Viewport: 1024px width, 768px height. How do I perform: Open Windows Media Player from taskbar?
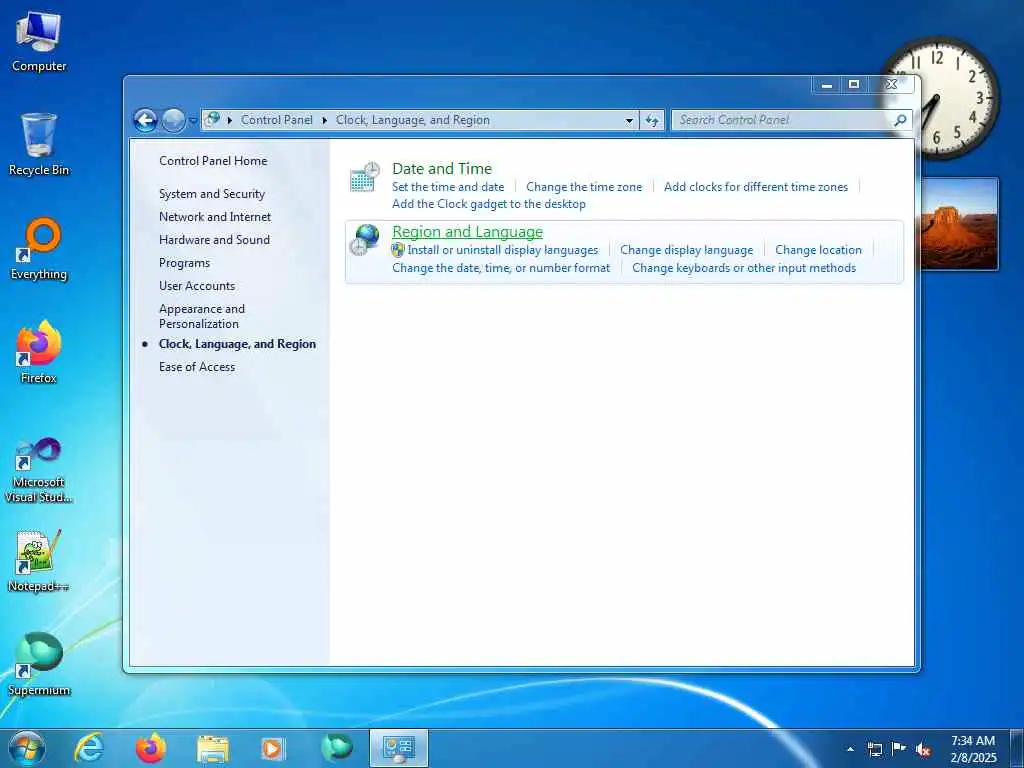[x=273, y=748]
